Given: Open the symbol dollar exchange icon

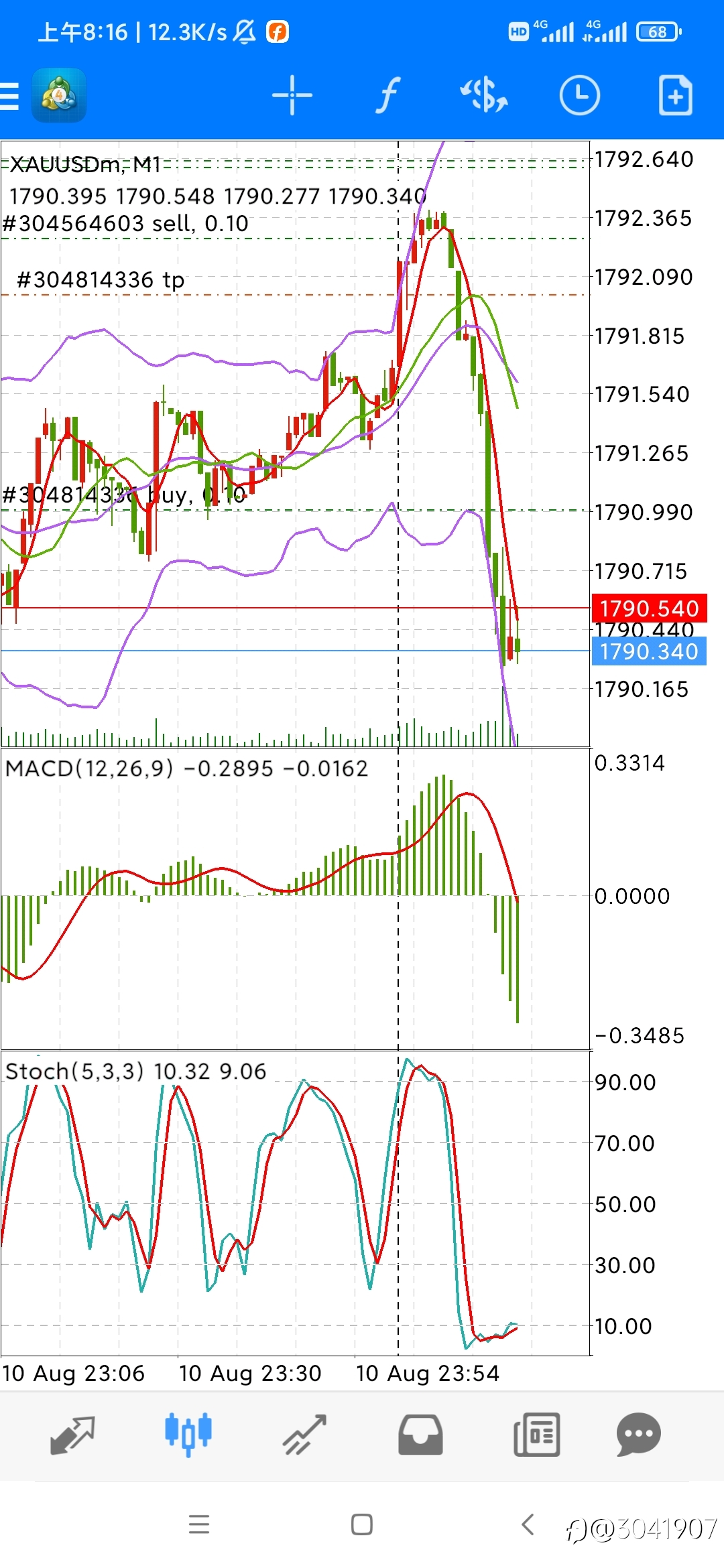Looking at the screenshot, I should (484, 95).
